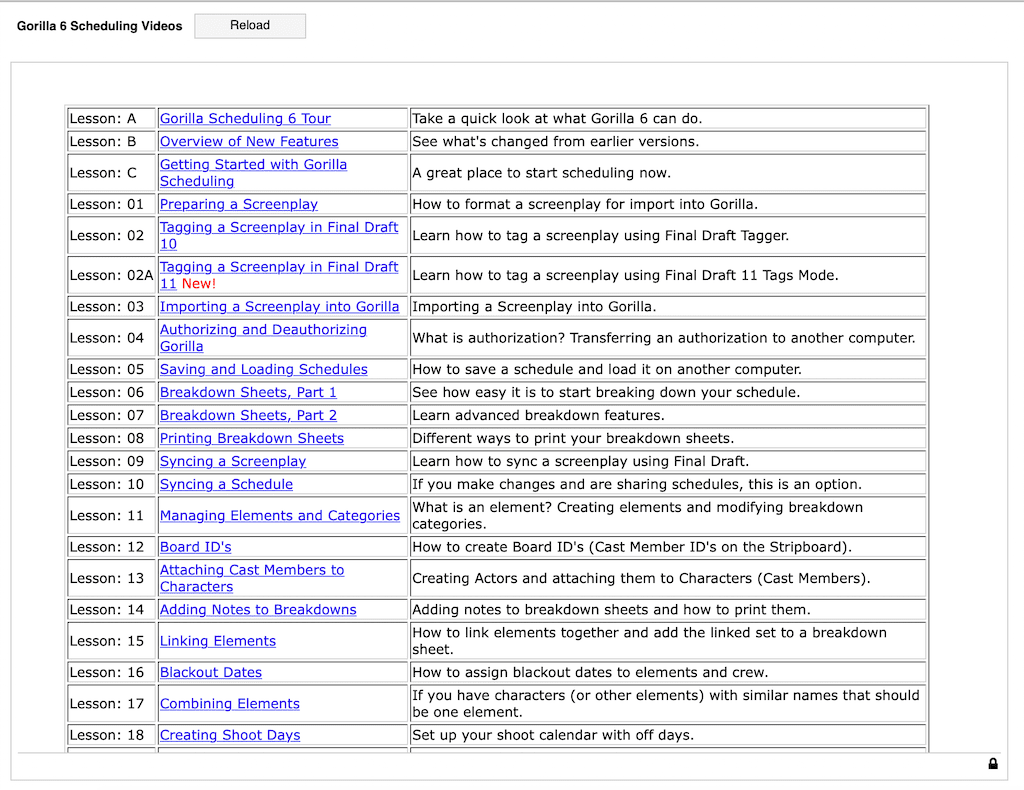Open Overview of New Features lesson
The width and height of the screenshot is (1024, 790).
[249, 141]
